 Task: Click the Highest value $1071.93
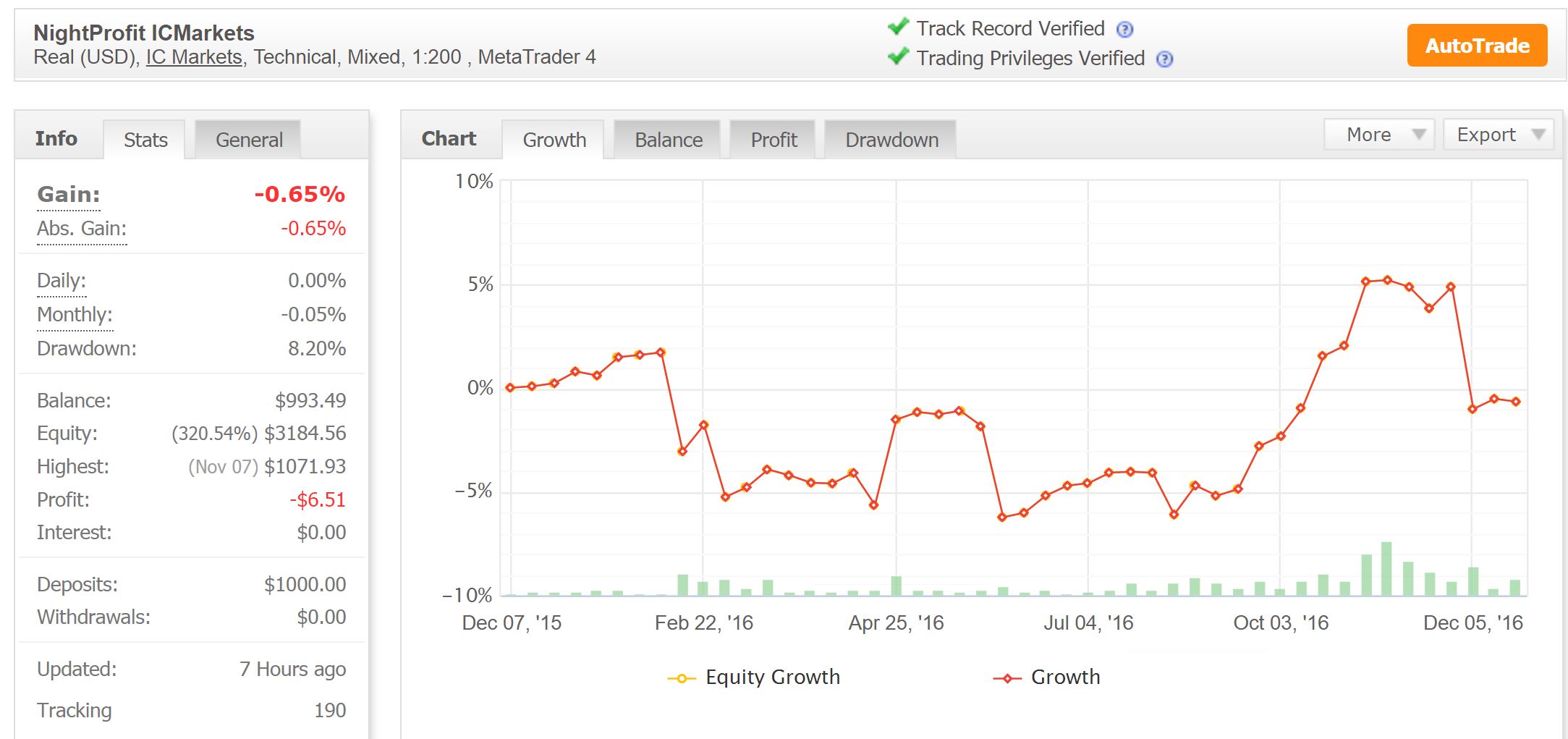click(x=305, y=467)
